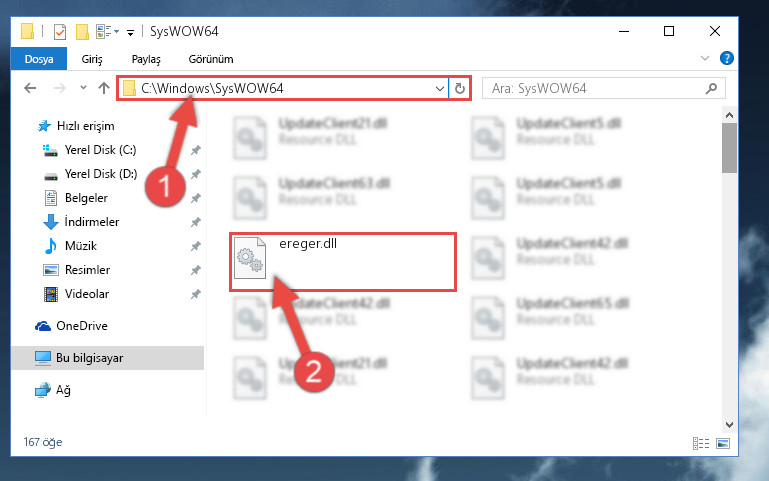Open the Görünüm ribbon tab
The image size is (769, 481).
point(211,59)
